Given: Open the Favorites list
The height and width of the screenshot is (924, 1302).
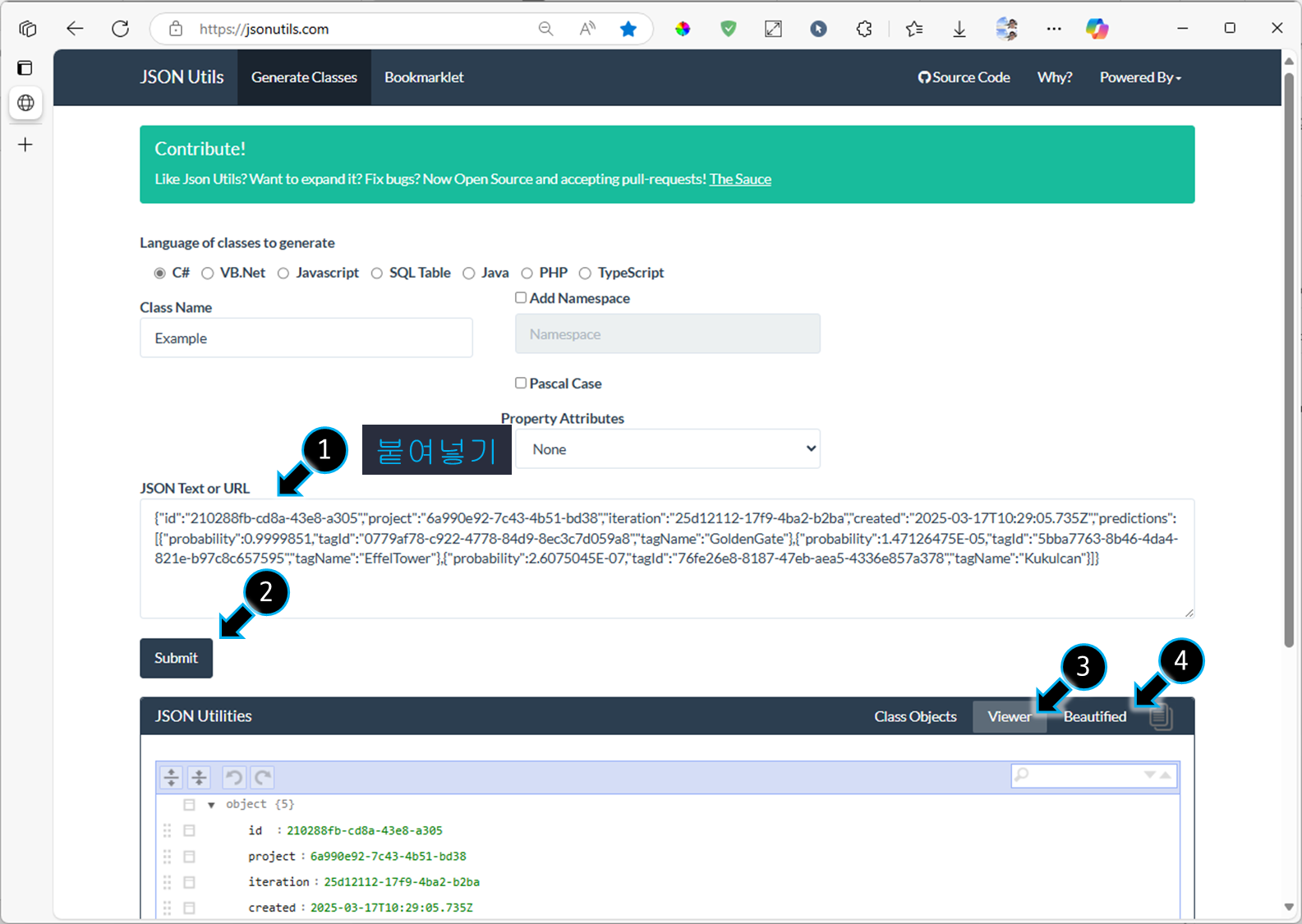Looking at the screenshot, I should (x=914, y=29).
